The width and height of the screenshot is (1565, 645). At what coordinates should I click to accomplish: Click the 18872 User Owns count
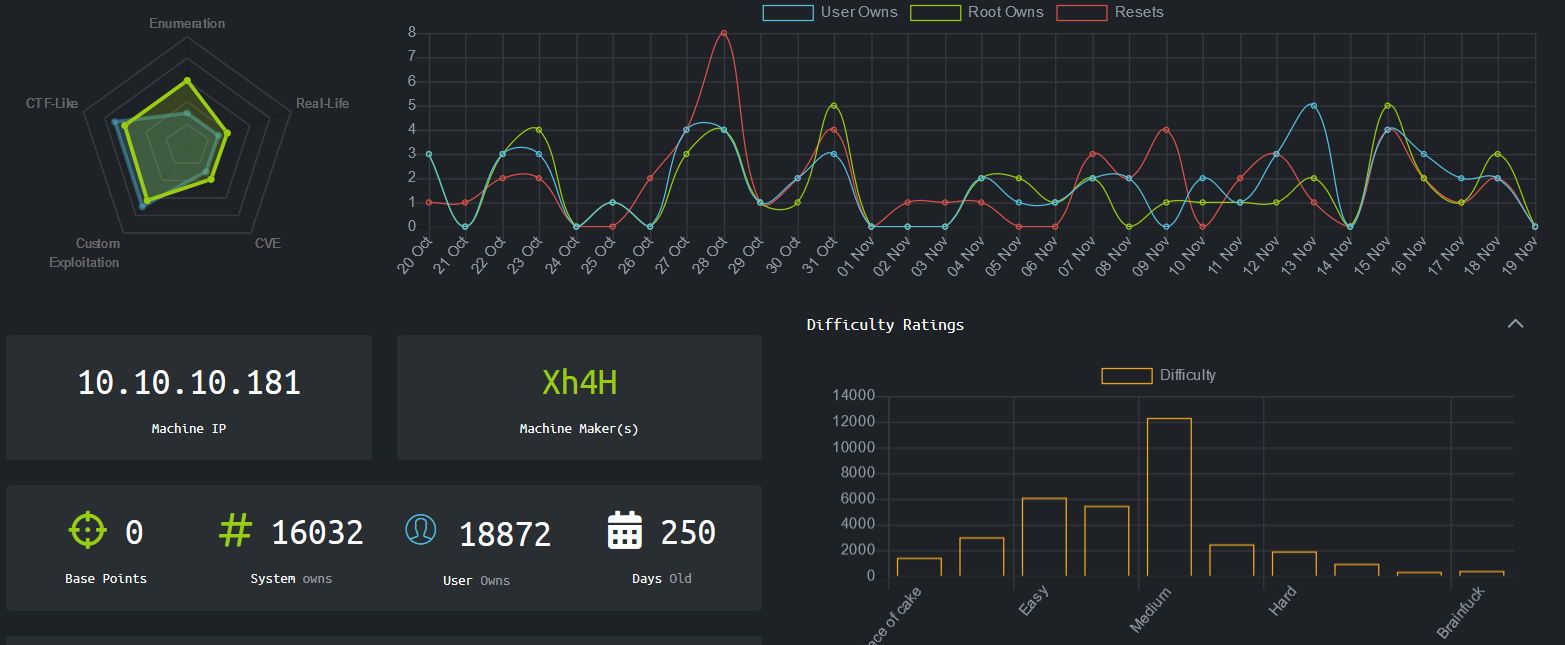[505, 535]
